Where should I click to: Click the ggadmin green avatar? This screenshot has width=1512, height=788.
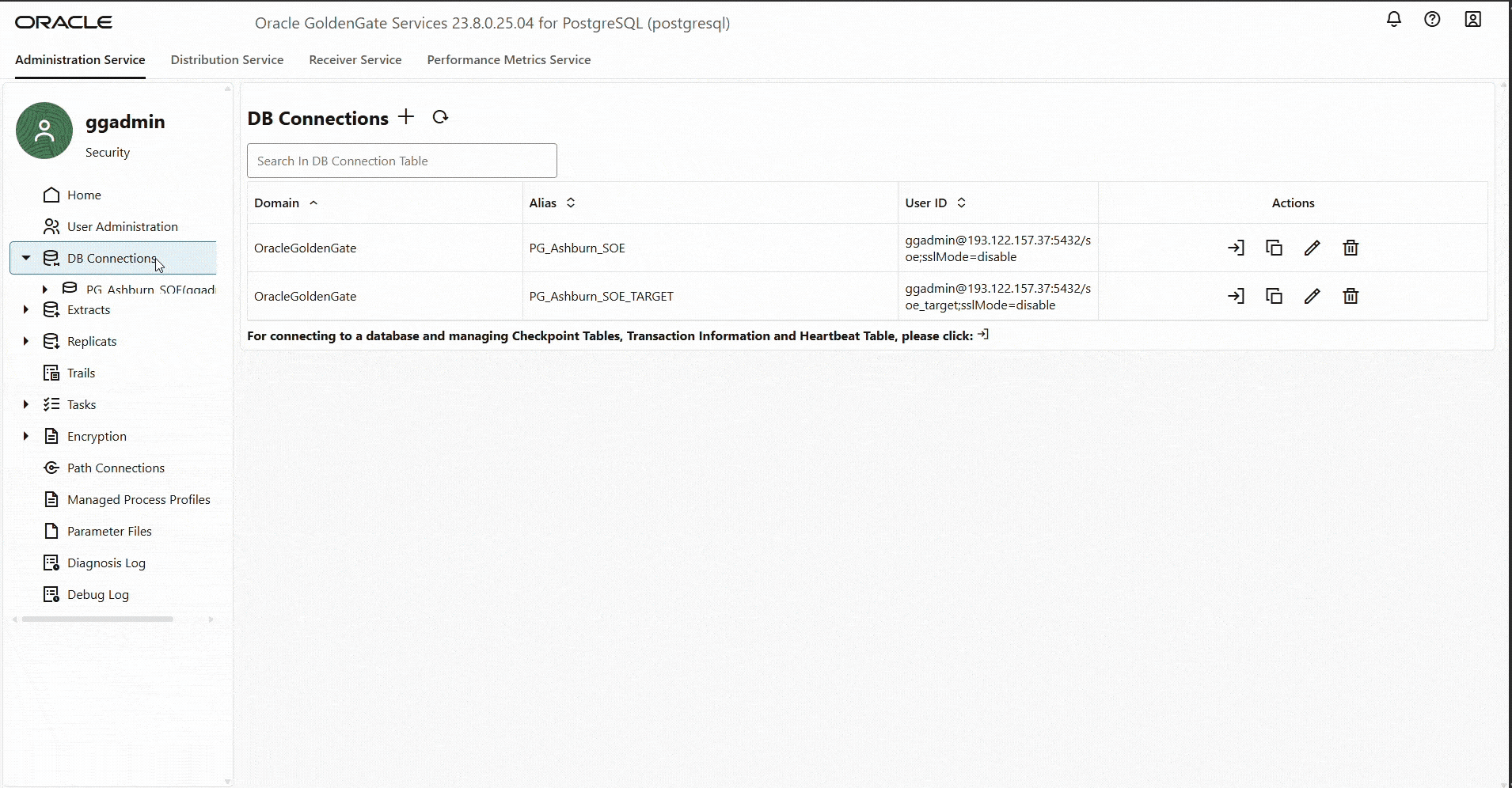point(44,131)
